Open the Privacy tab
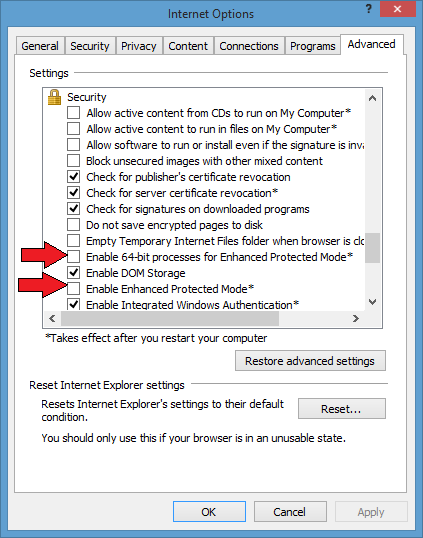This screenshot has height=538, width=423. click(139, 46)
